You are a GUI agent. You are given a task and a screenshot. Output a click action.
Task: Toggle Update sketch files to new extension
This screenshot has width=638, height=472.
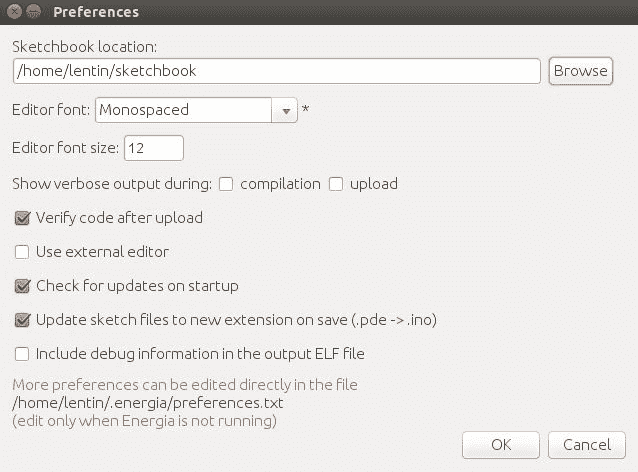pyautogui.click(x=22, y=320)
